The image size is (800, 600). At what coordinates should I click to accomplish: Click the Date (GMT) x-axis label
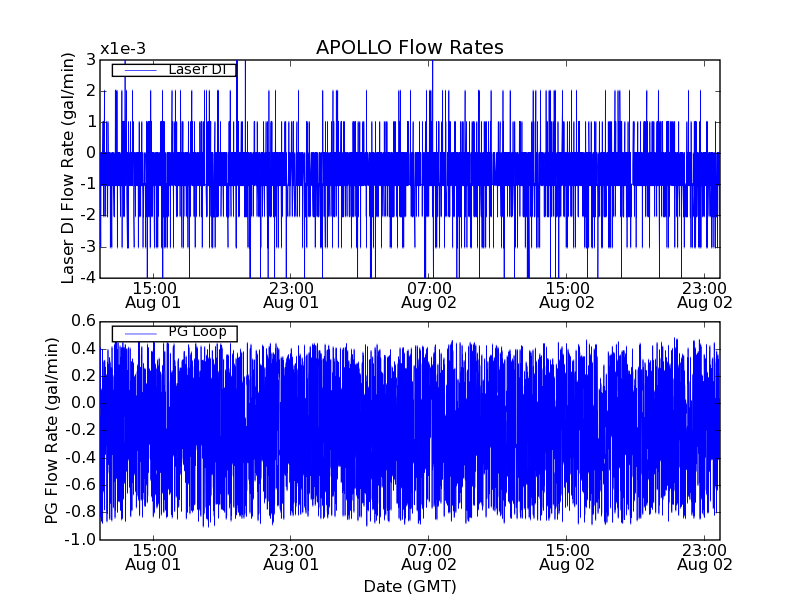coord(409,586)
